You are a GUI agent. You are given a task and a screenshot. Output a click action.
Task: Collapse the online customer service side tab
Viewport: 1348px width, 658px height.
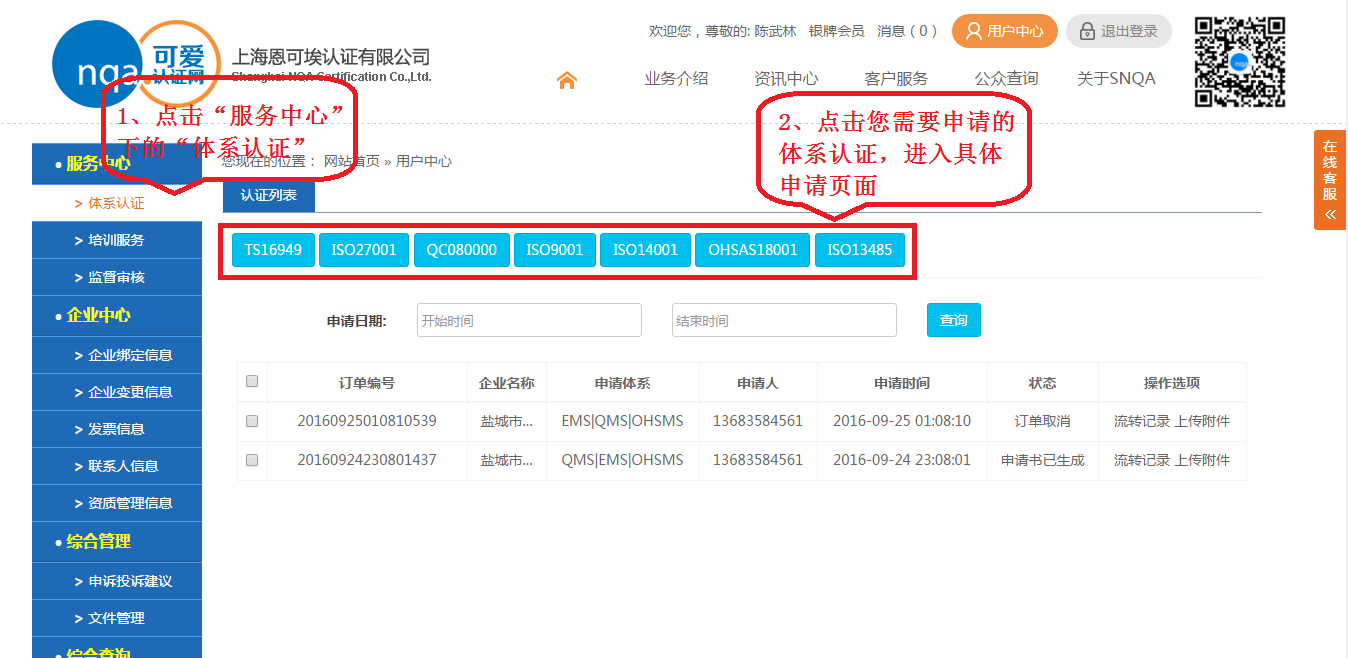[1329, 212]
